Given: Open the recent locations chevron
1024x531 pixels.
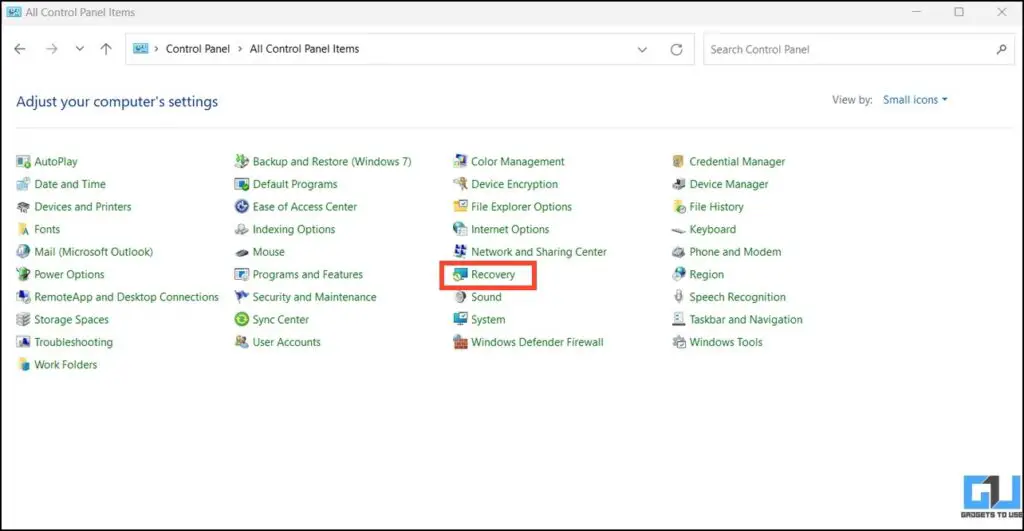Looking at the screenshot, I should point(80,49).
